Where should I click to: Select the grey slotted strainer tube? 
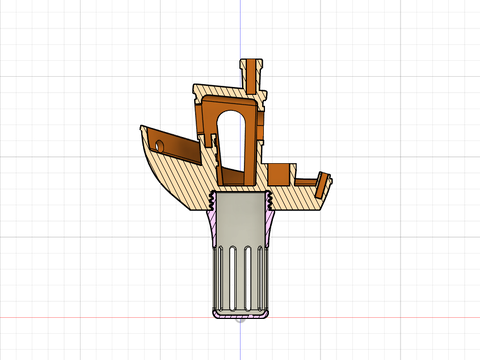coord(240,253)
